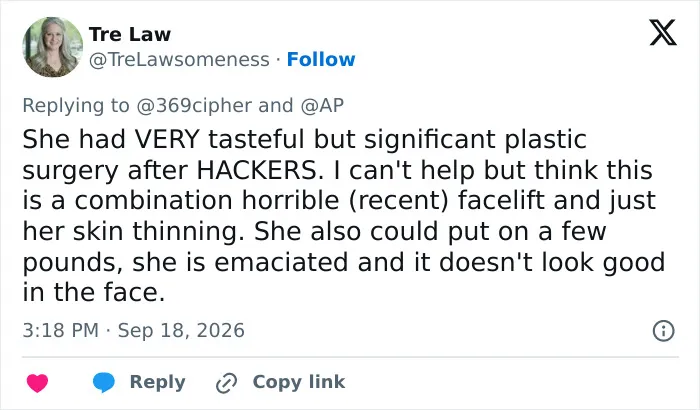
Task: Click the @AP mention
Action: (x=322, y=106)
